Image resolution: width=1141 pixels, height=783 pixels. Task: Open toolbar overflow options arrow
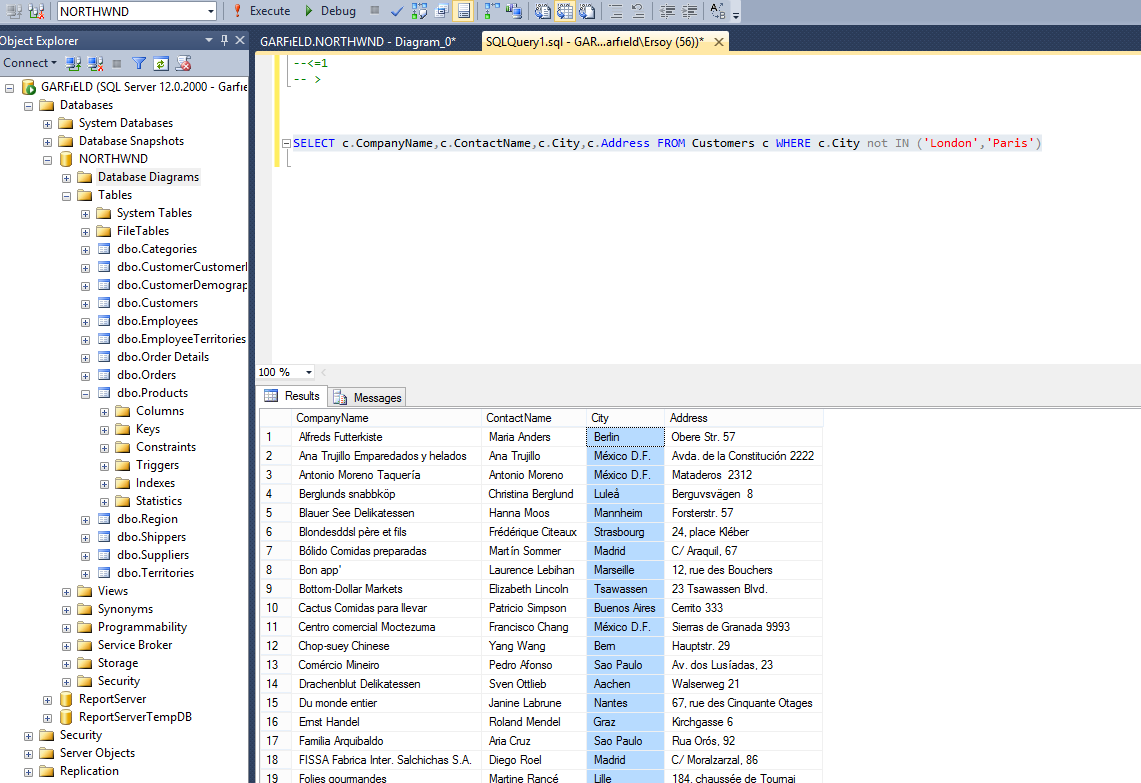(736, 14)
